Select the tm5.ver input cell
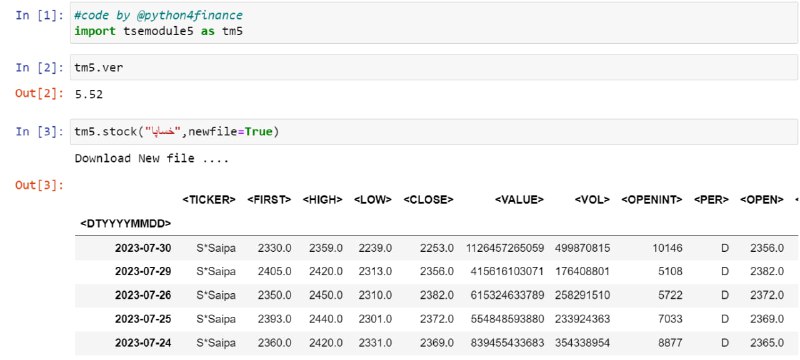This screenshot has height=360, width=800. coord(434,67)
